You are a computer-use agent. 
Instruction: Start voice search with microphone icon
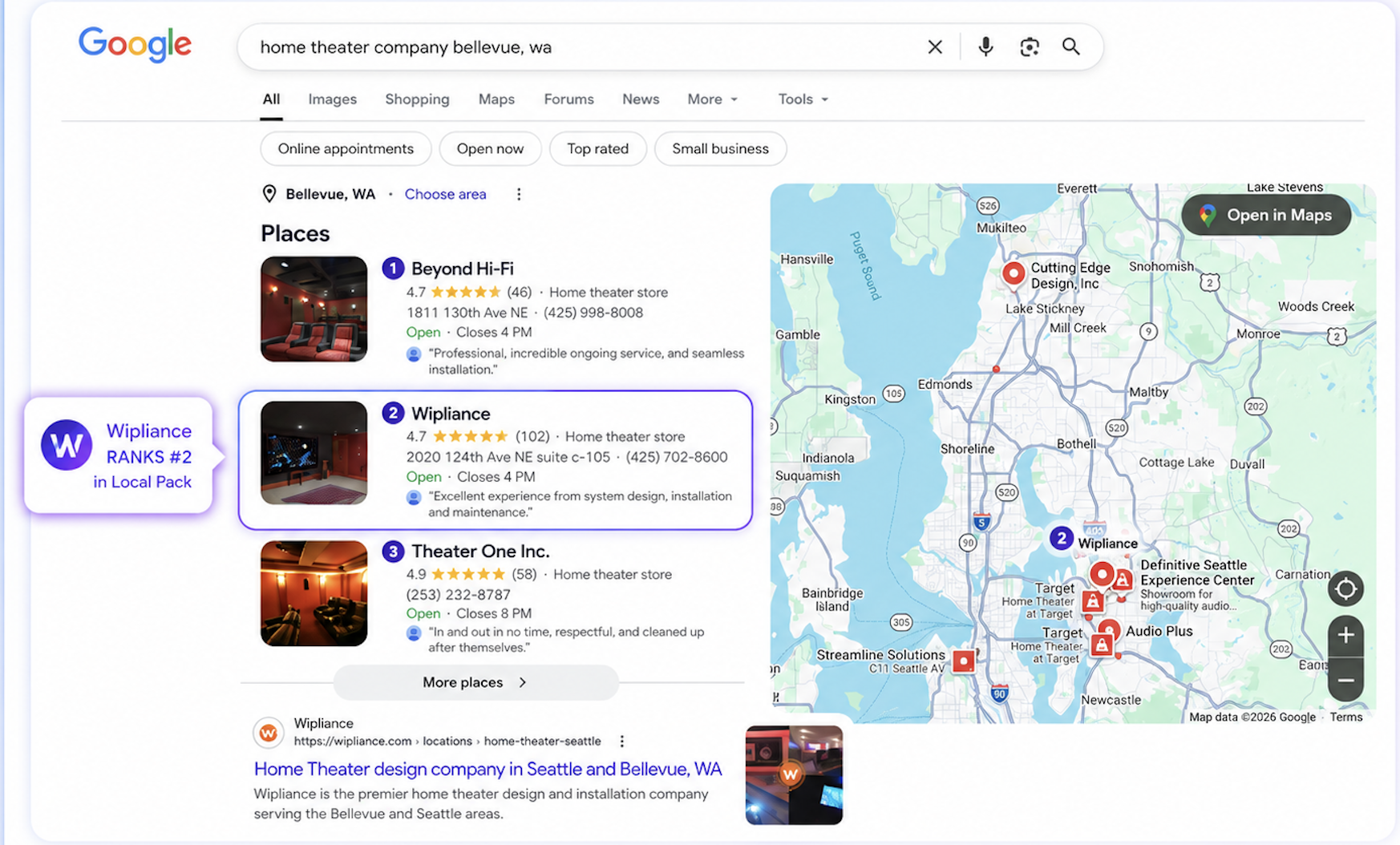pos(985,46)
